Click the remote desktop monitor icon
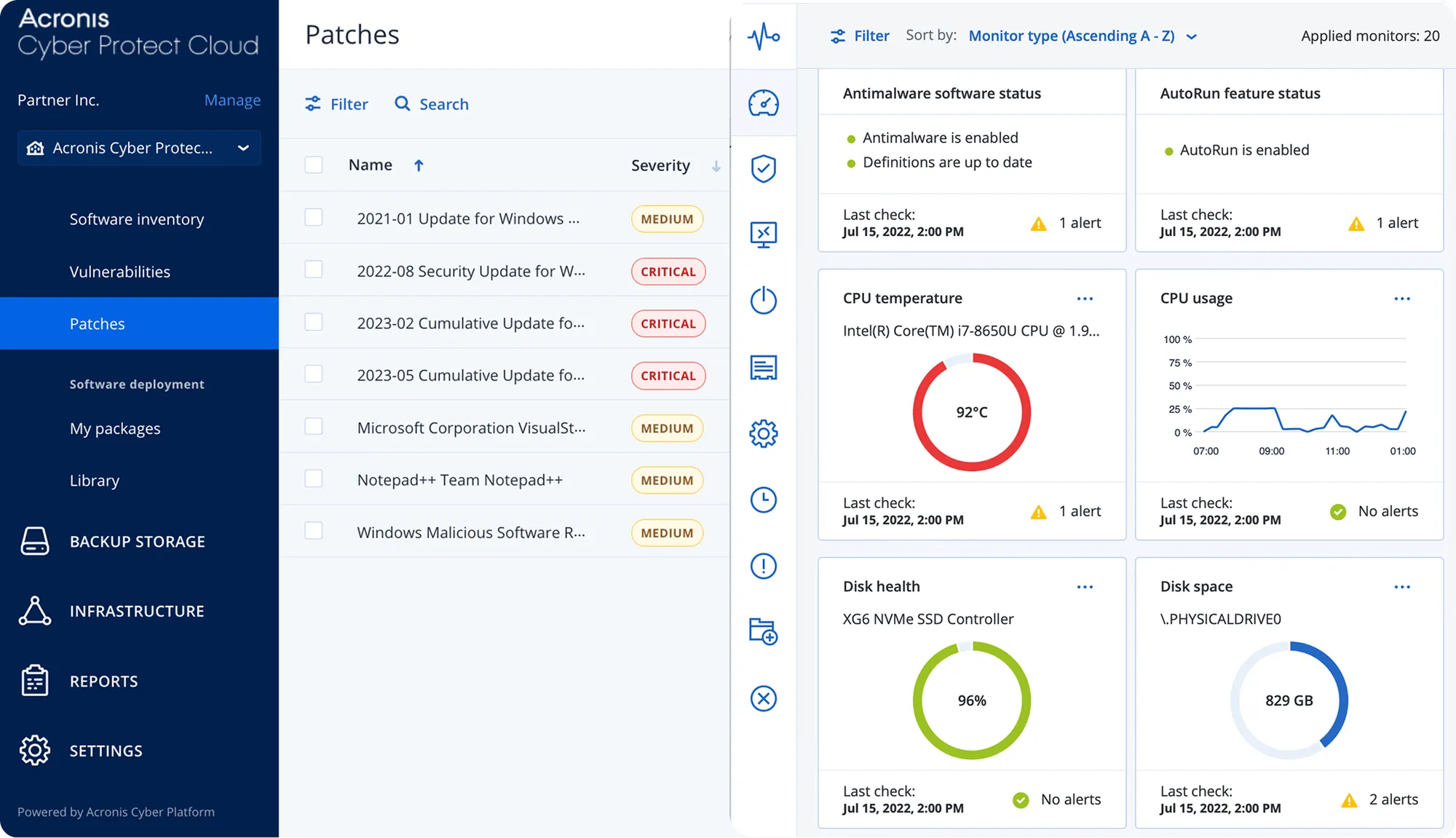 point(763,234)
